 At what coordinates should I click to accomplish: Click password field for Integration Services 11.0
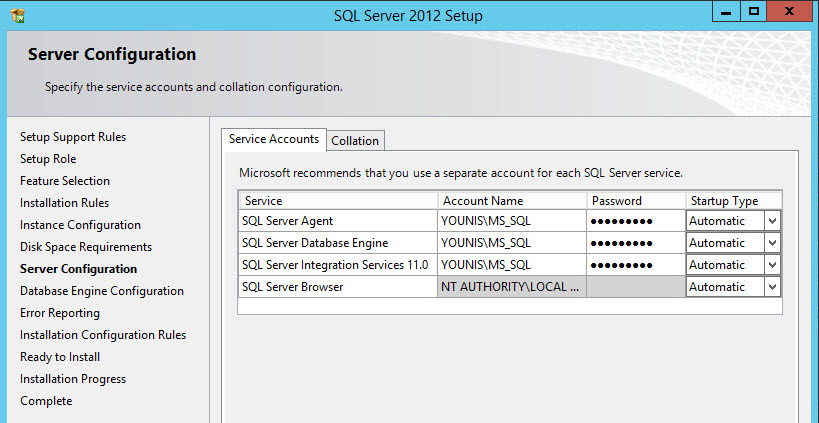tap(635, 265)
